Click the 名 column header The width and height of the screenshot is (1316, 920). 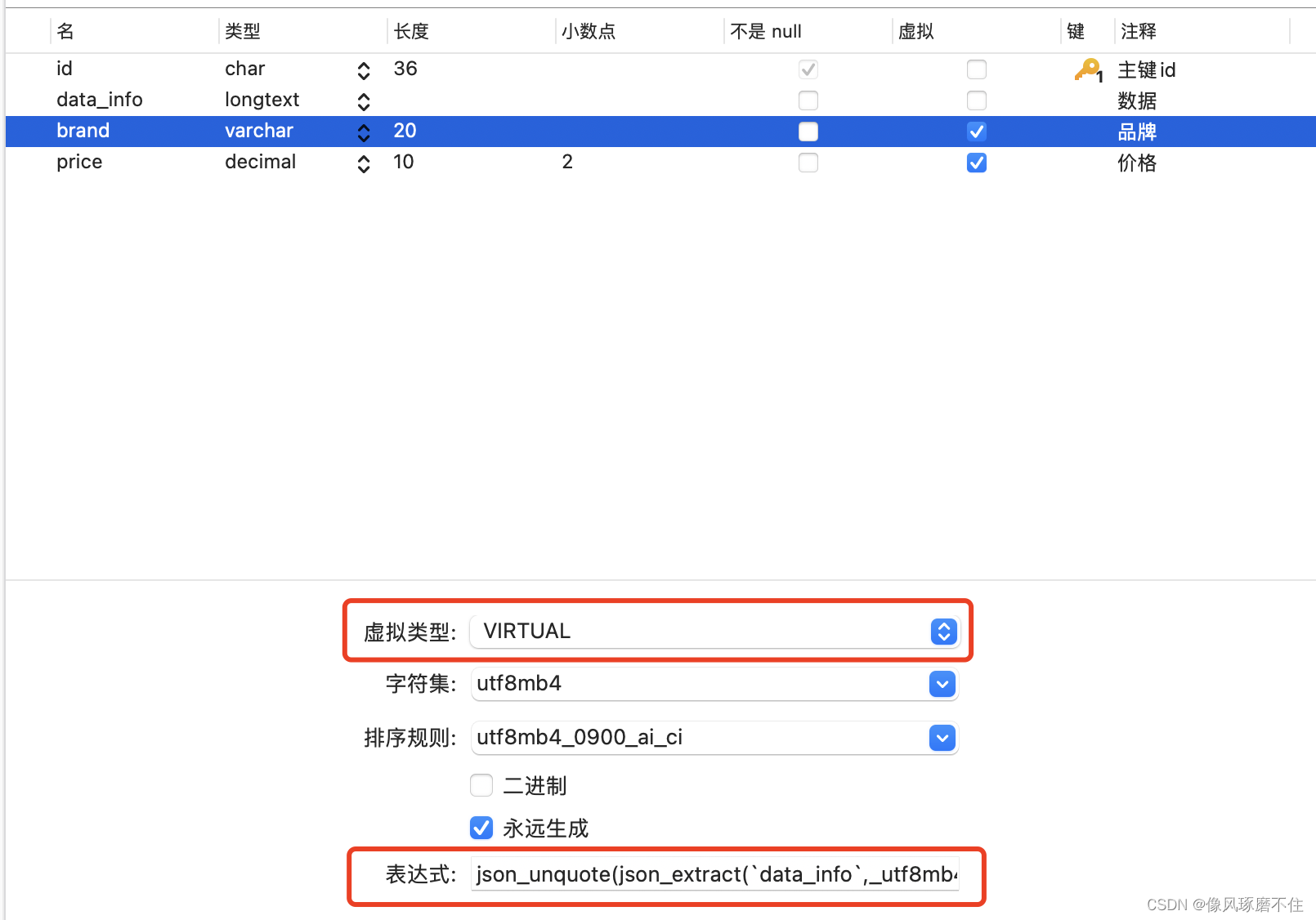pos(65,31)
